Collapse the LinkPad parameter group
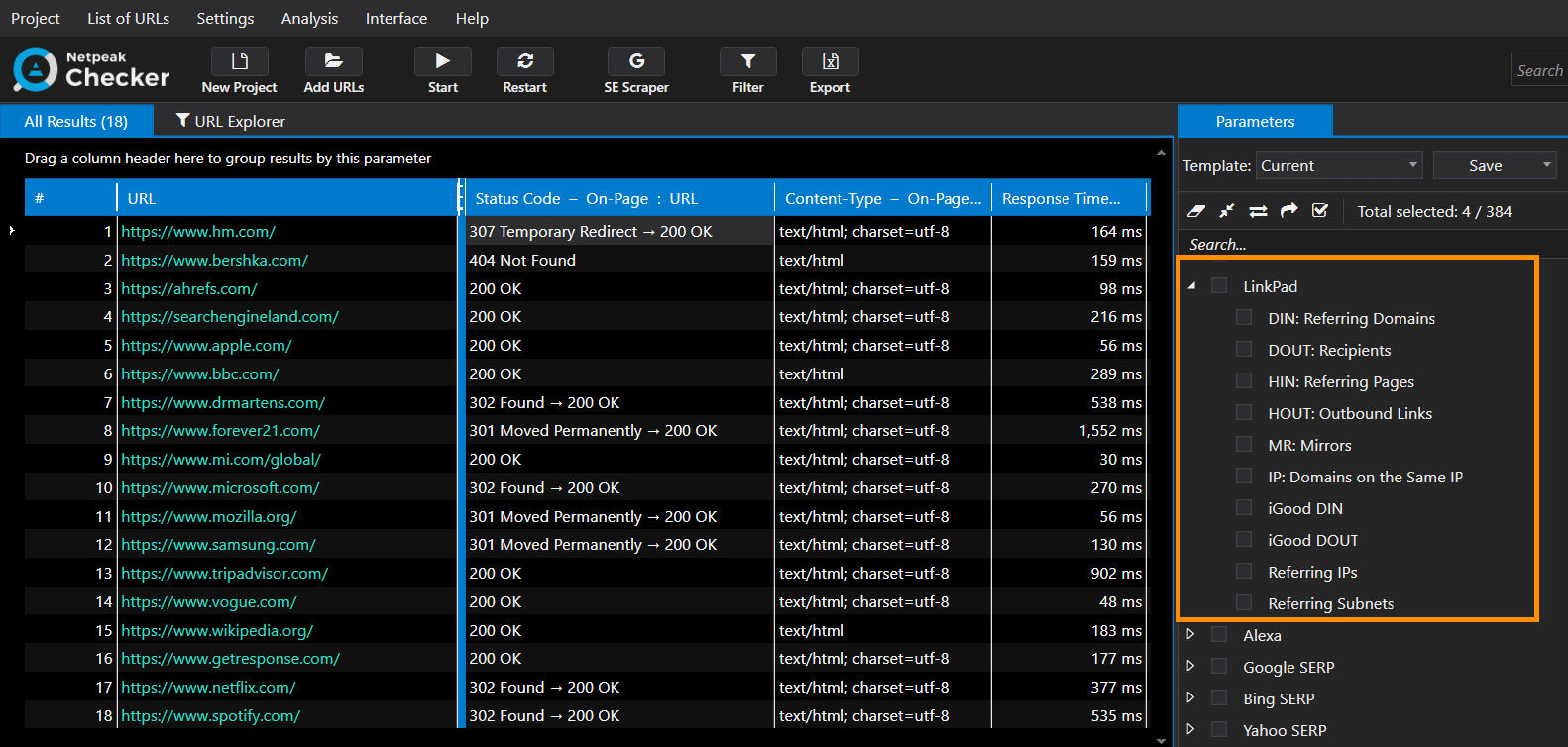This screenshot has width=1568, height=747. (x=1191, y=285)
